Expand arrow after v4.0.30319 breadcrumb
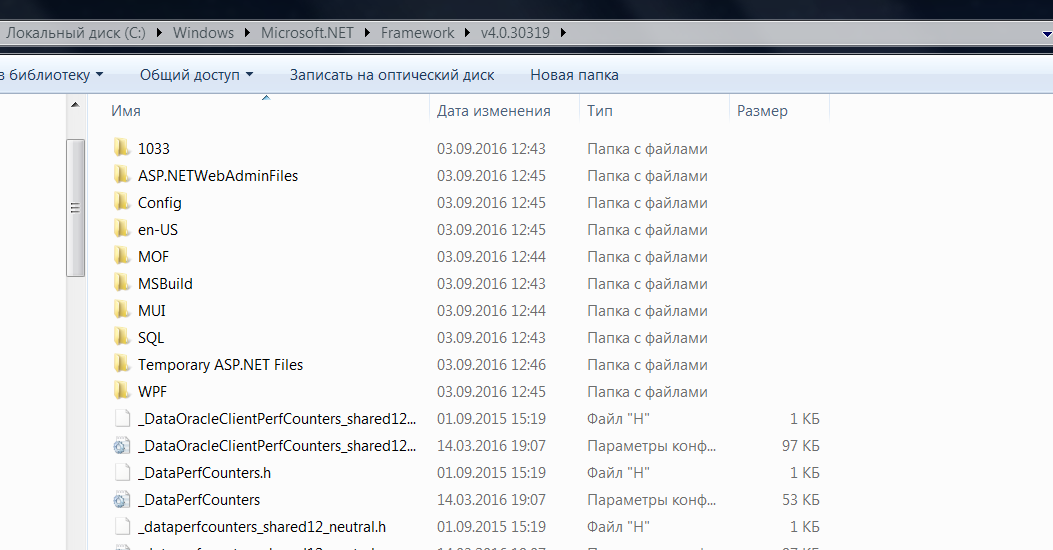 562,32
